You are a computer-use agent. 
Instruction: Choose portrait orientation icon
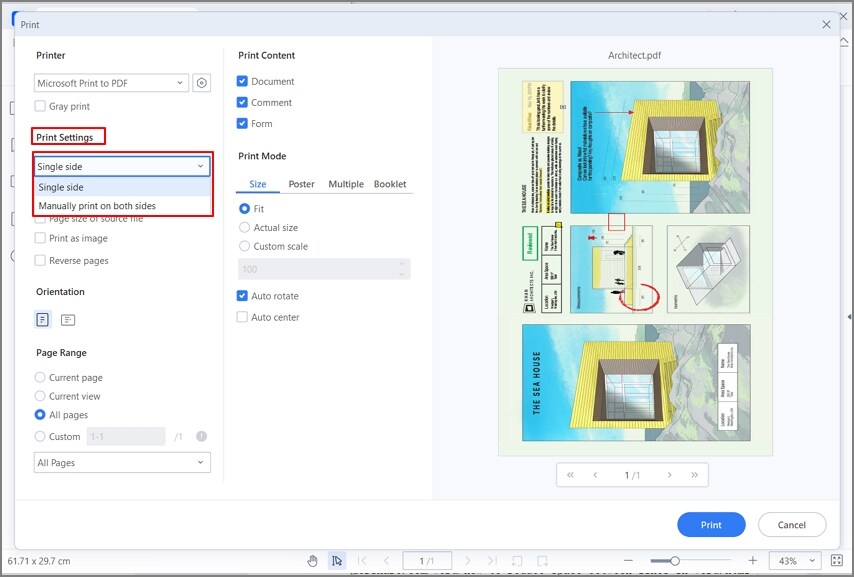tap(41, 319)
